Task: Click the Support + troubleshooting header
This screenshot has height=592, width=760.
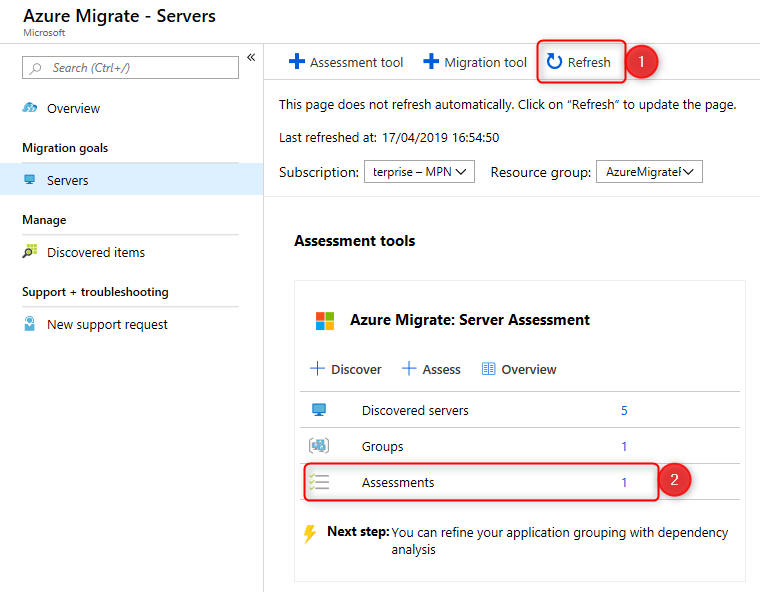Action: tap(95, 292)
